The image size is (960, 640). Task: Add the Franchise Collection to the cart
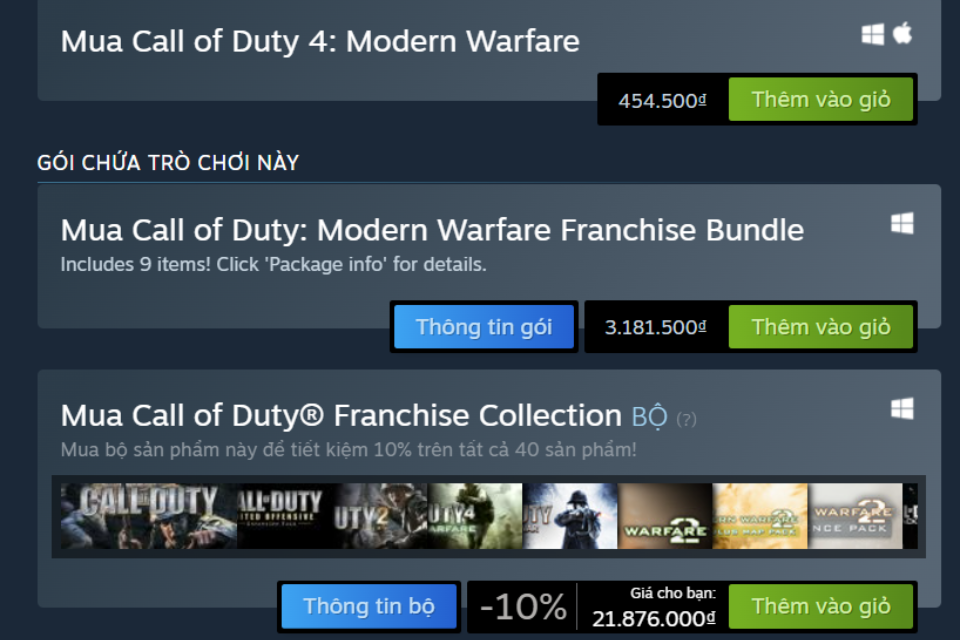[821, 606]
